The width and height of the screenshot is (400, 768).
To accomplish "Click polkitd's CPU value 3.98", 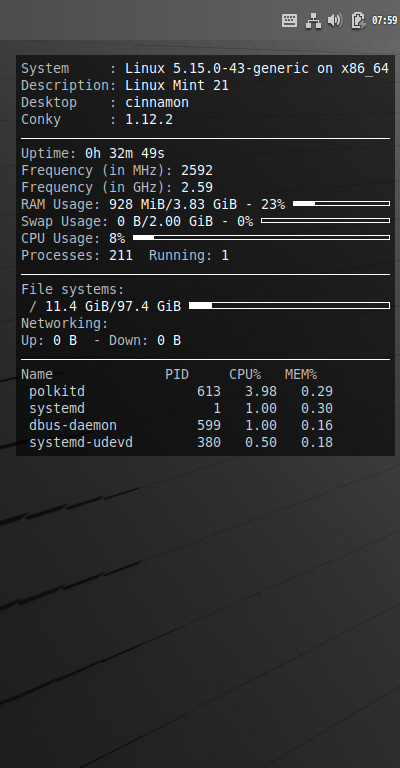I will [x=261, y=391].
